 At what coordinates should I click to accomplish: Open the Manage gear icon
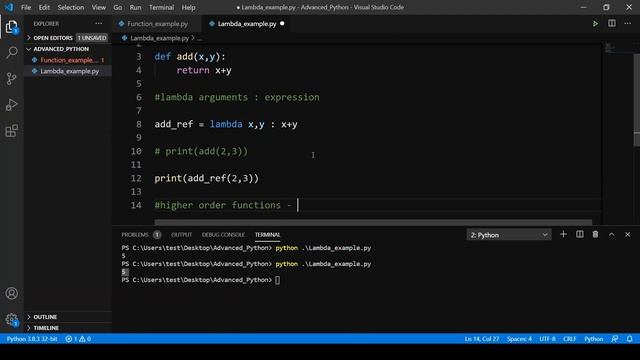click(11, 320)
